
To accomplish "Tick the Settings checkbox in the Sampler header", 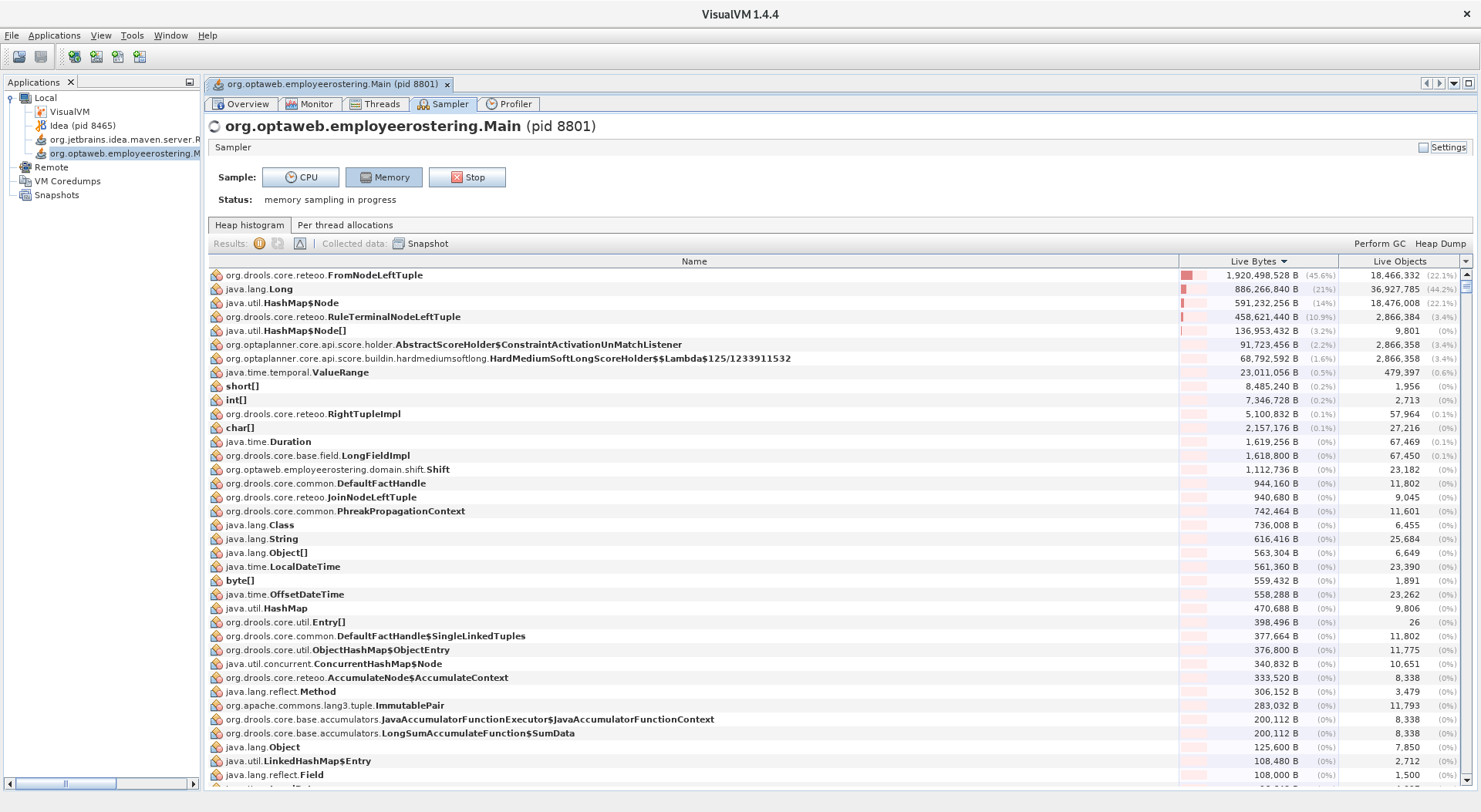I will [x=1424, y=147].
